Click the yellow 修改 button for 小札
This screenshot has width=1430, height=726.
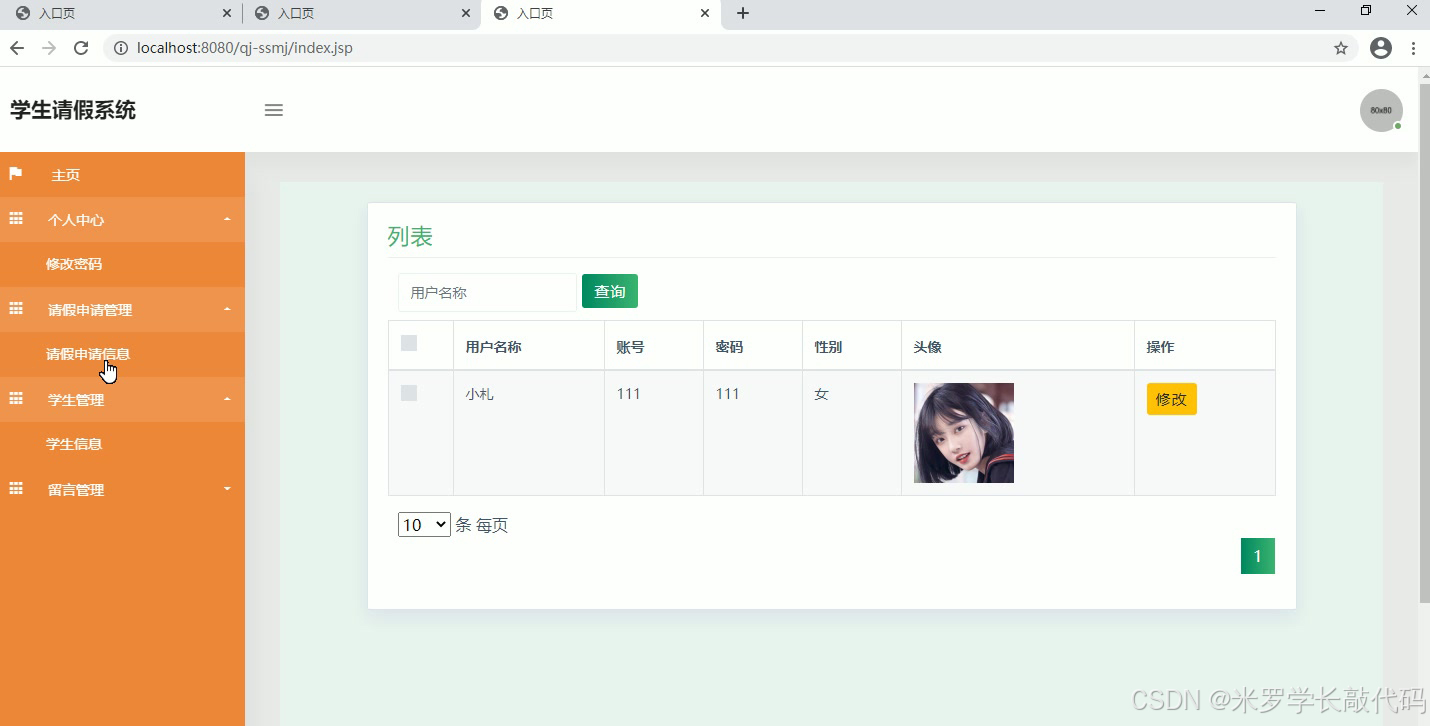tap(1170, 398)
